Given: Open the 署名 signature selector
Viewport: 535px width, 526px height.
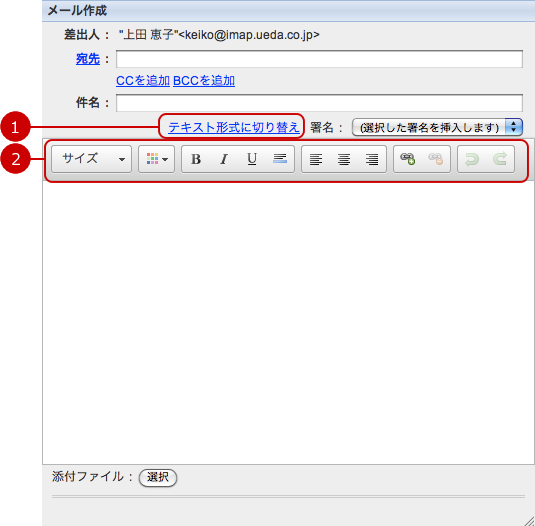Looking at the screenshot, I should click(437, 127).
